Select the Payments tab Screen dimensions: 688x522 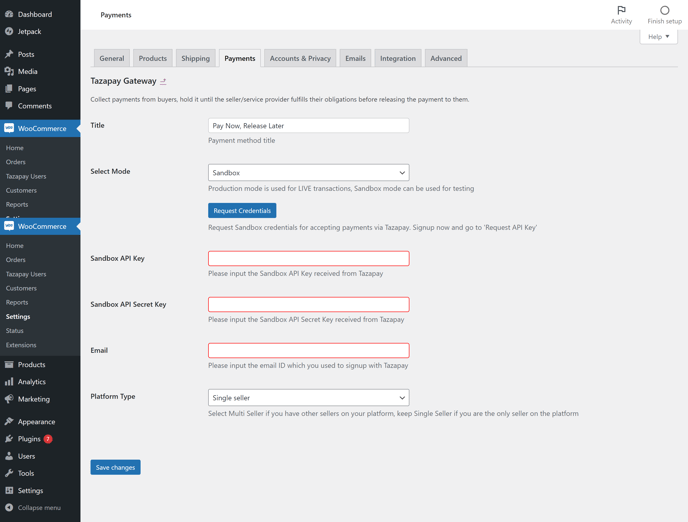pyautogui.click(x=240, y=58)
